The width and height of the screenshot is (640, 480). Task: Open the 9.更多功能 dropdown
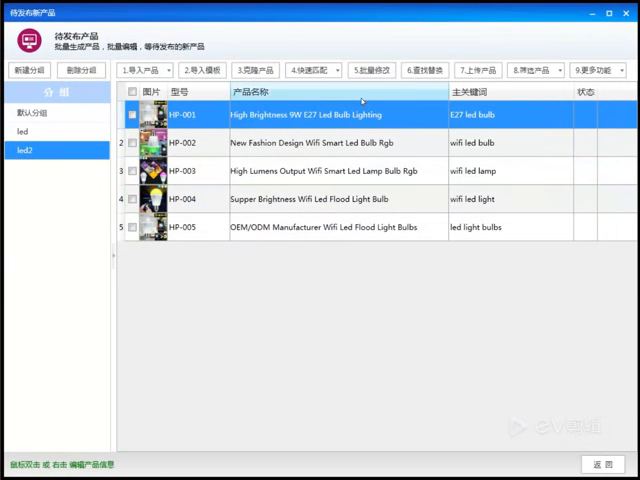pyautogui.click(x=598, y=71)
